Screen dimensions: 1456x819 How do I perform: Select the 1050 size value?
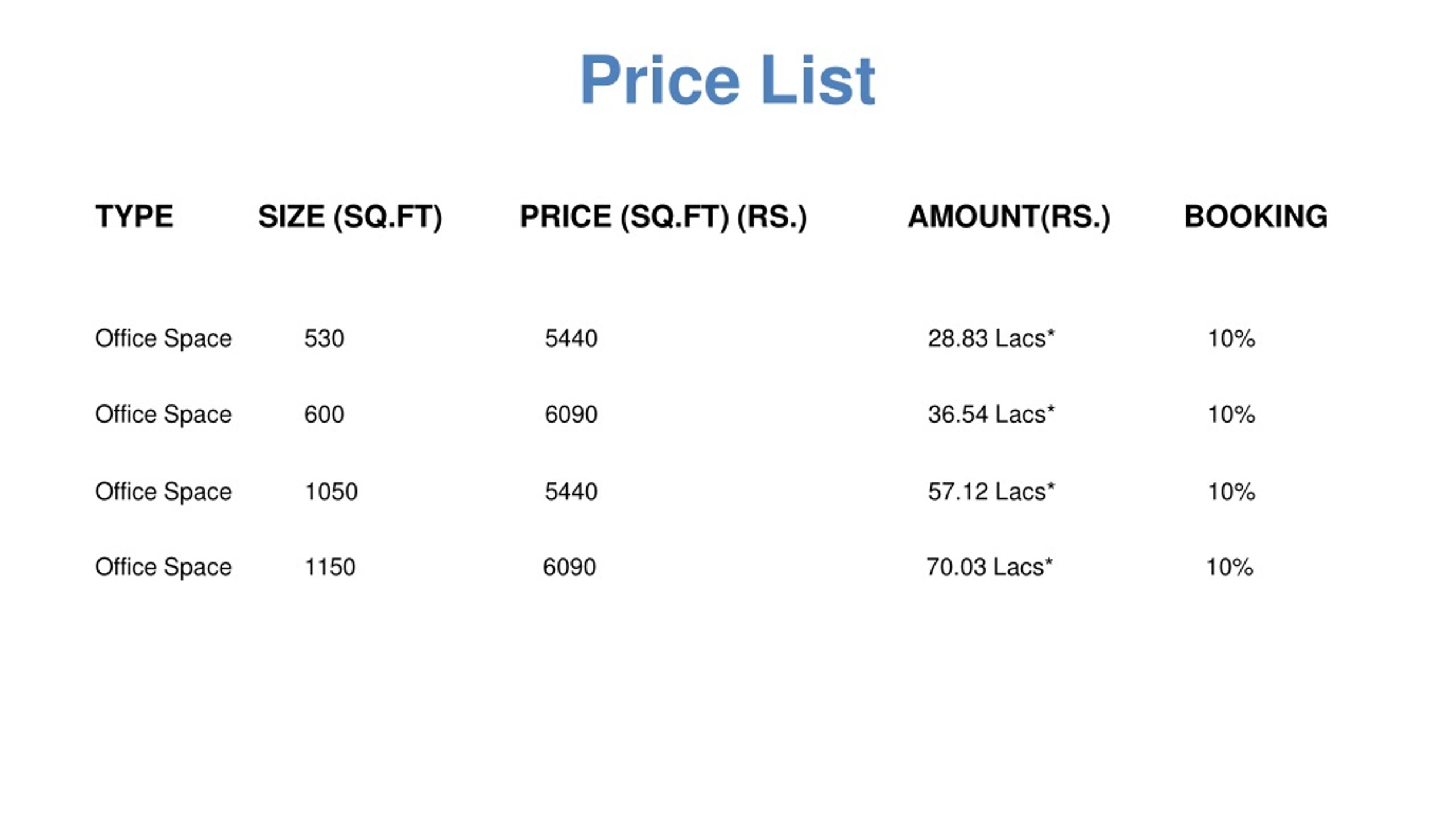[x=332, y=491]
